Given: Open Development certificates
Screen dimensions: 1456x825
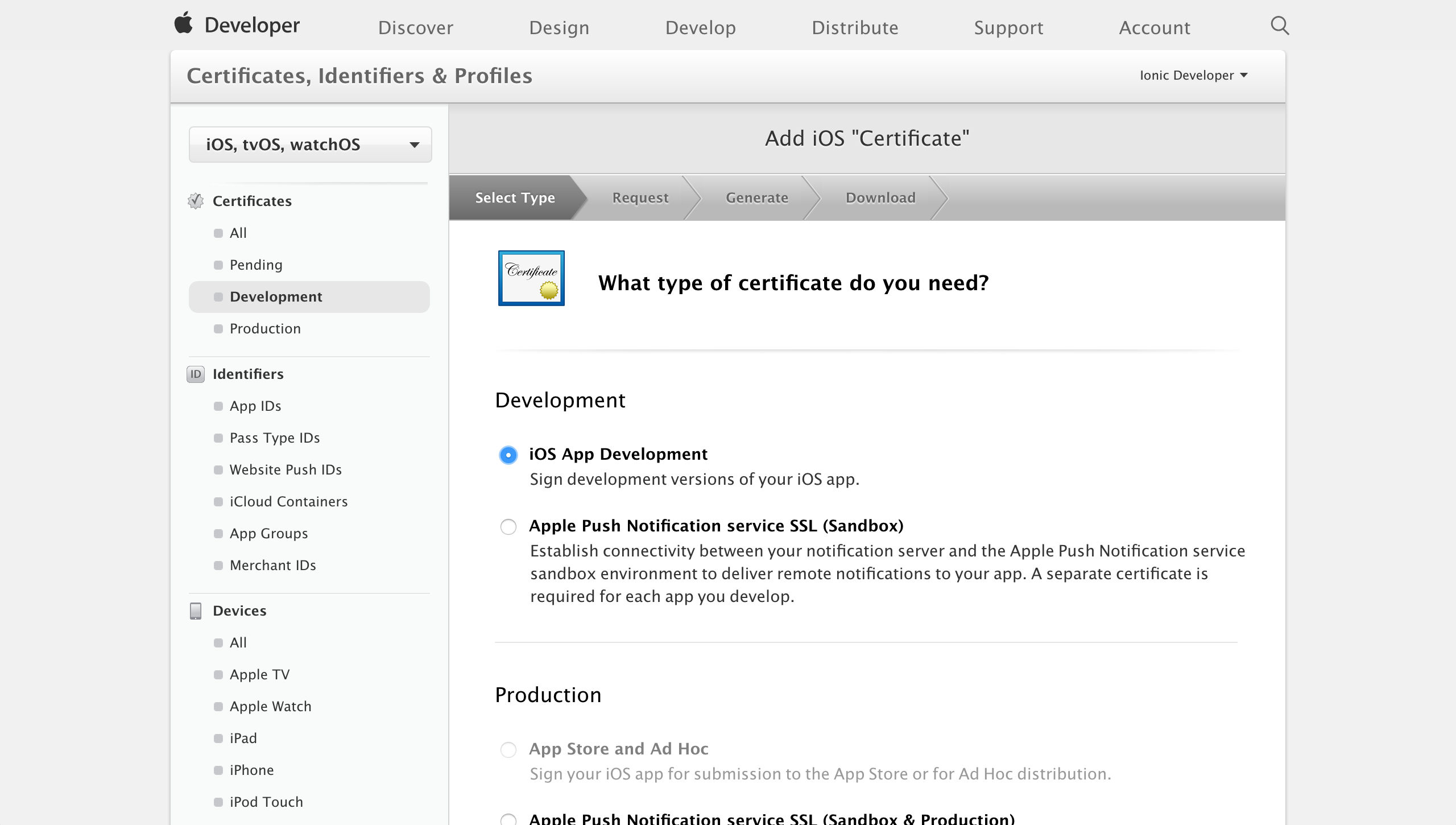Looking at the screenshot, I should [309, 296].
